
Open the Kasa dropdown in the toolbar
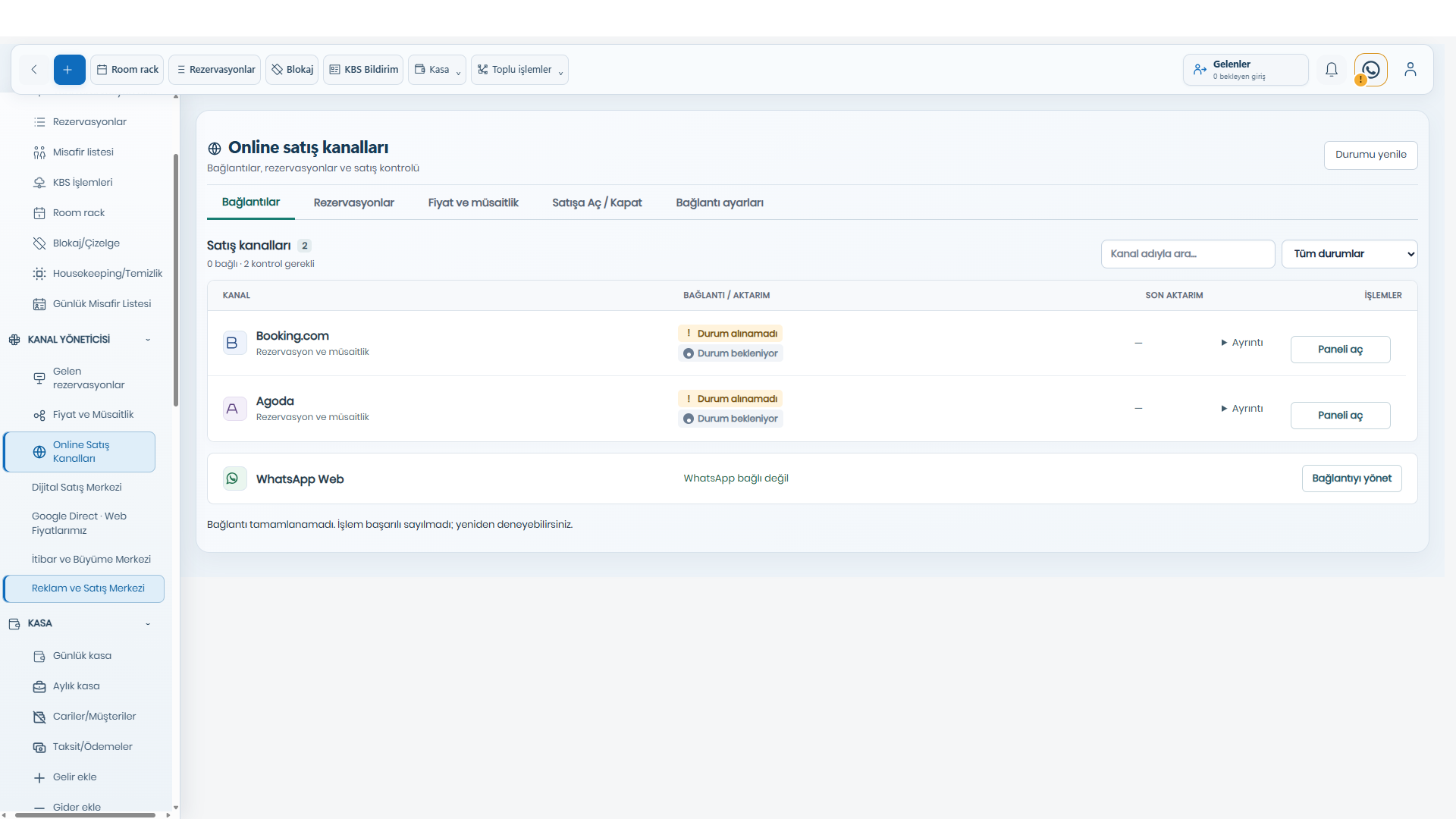[437, 70]
